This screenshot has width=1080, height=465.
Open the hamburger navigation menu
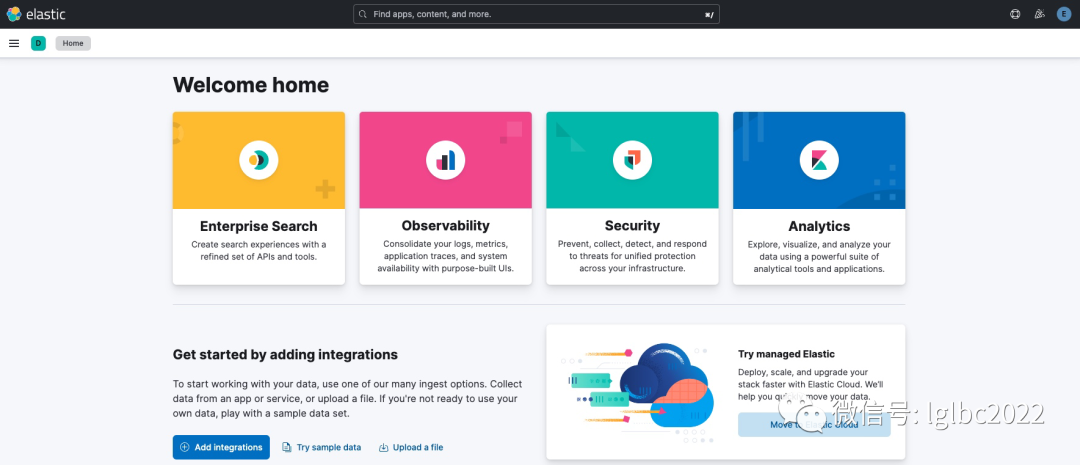[14, 43]
